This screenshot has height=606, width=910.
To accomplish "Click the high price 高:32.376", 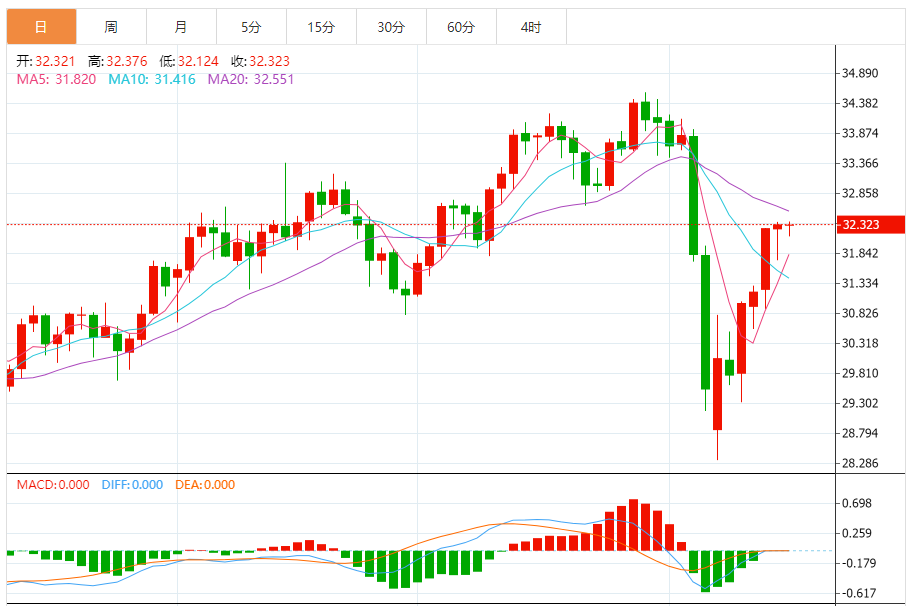I will point(118,61).
